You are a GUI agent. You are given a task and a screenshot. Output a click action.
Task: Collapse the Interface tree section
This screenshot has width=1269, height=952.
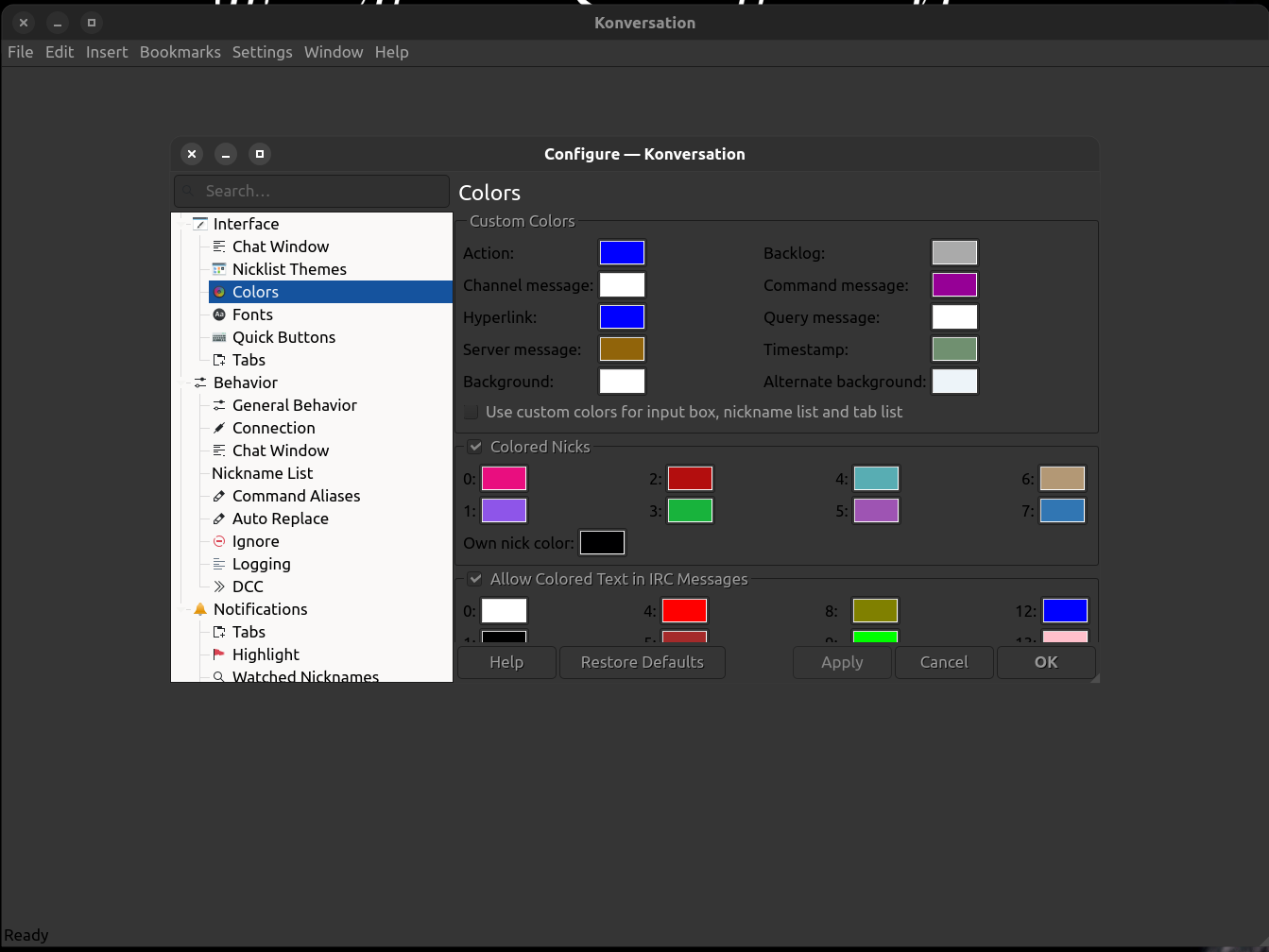coord(181,224)
